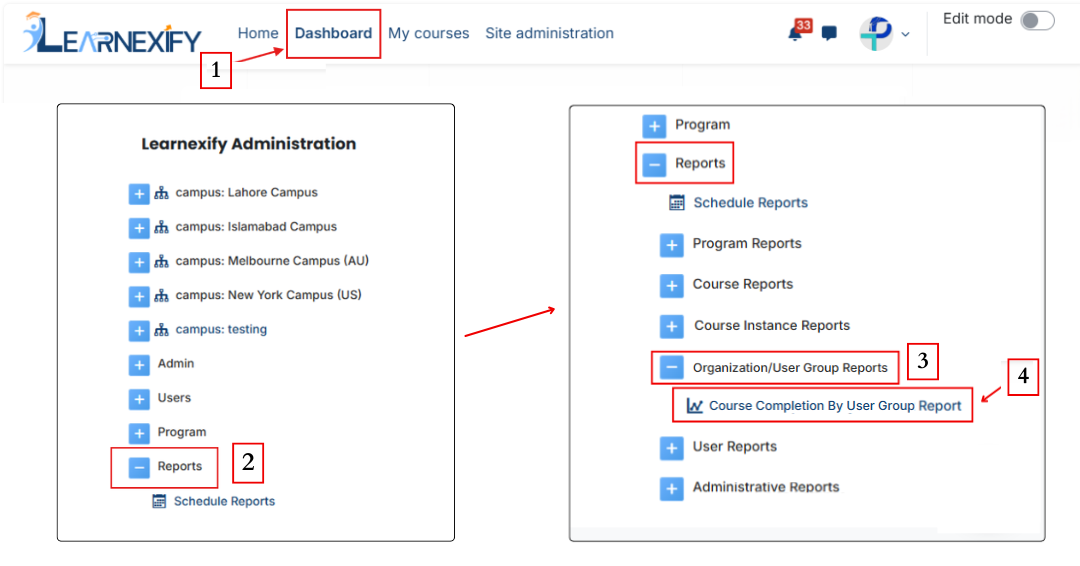Screen dimensions: 1080x566
Task: Expand User Reports node
Action: pos(672,448)
